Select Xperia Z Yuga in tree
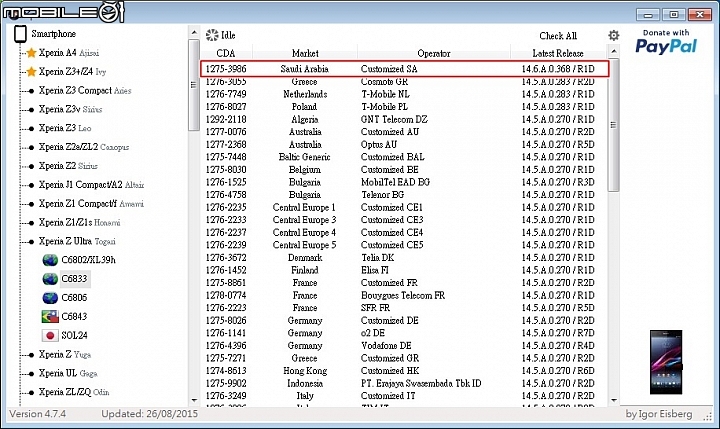This screenshot has height=429, width=720. 65,355
